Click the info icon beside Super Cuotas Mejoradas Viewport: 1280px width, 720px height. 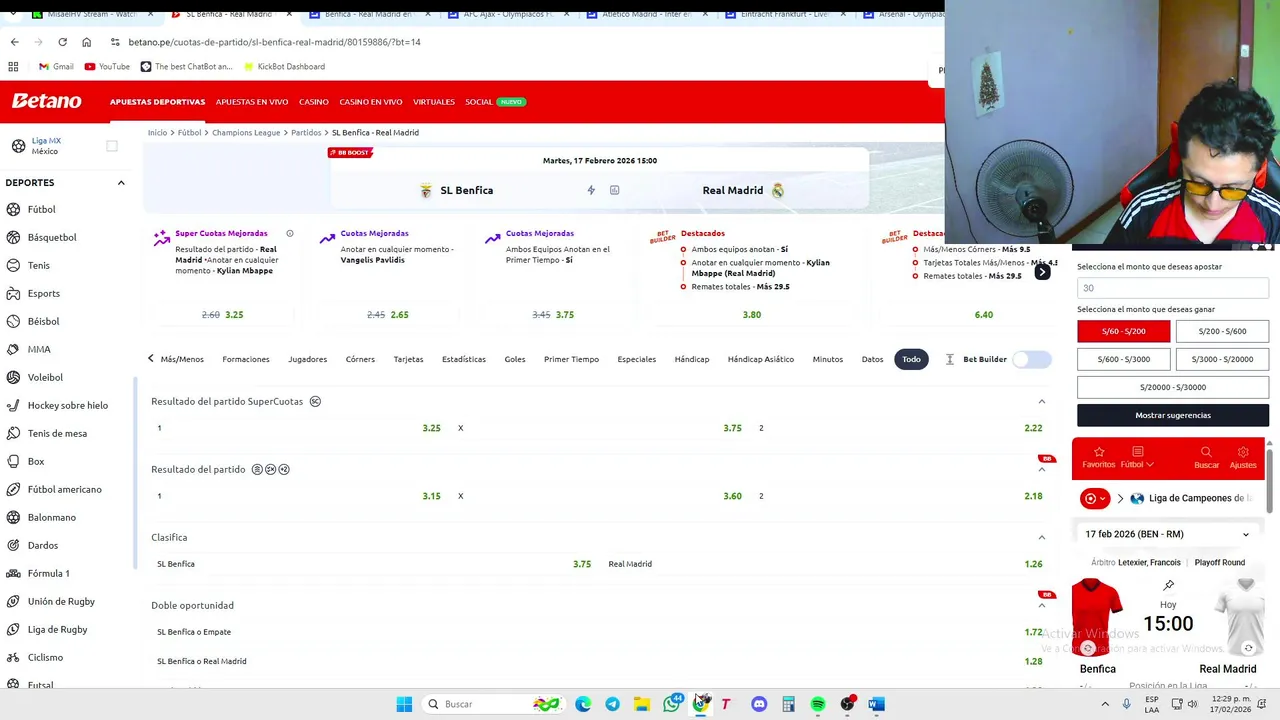click(290, 233)
